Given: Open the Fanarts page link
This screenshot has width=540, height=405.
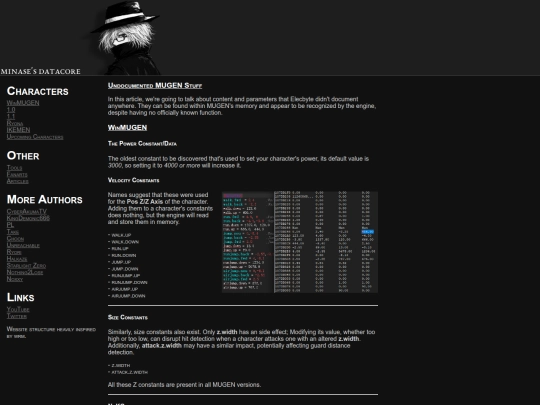Looking at the screenshot, I should (x=17, y=174).
